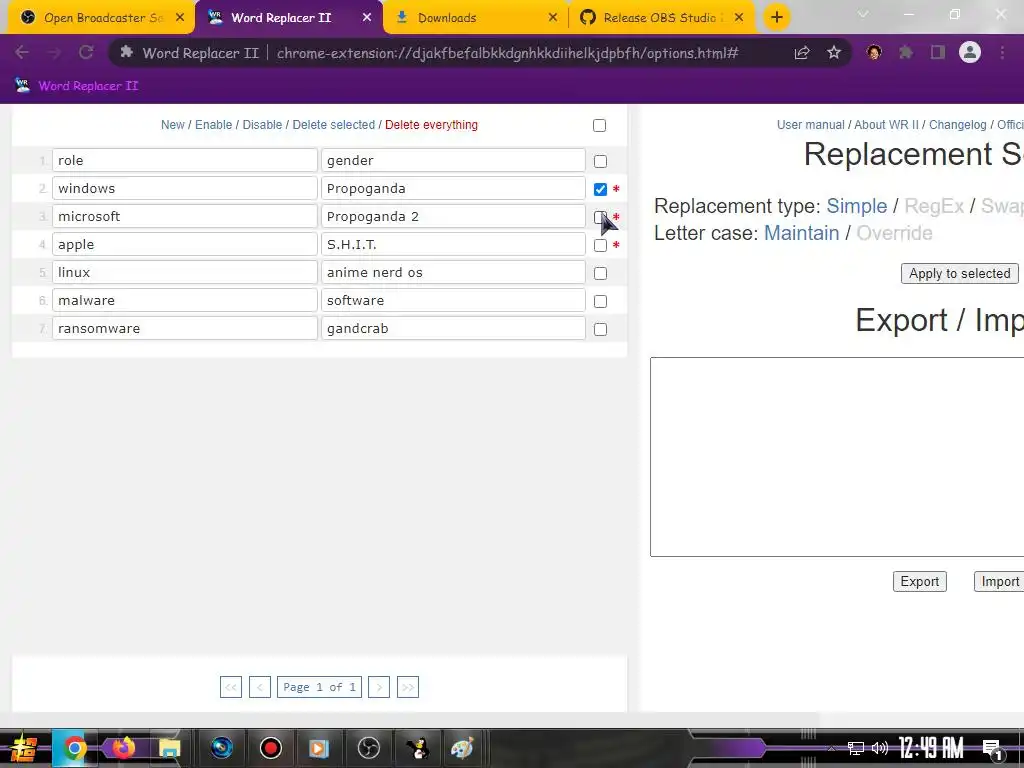
Task: Click Delete selected link
Action: tap(334, 125)
